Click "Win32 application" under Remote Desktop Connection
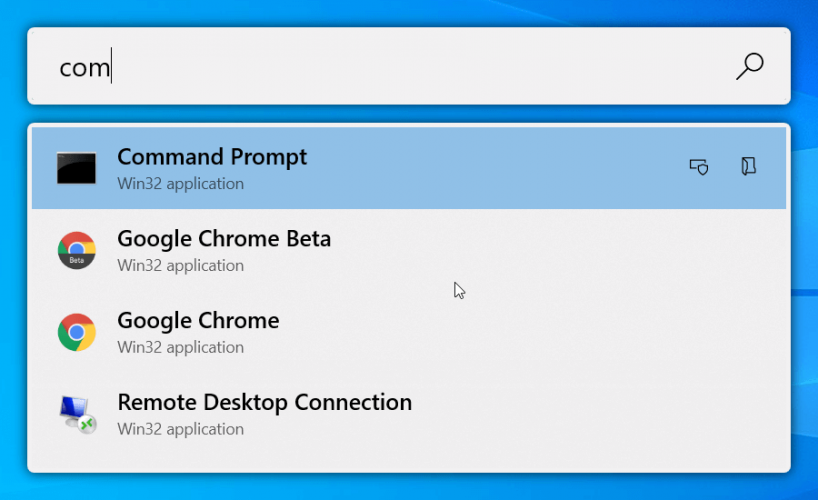Viewport: 818px width, 500px height. coord(181,430)
